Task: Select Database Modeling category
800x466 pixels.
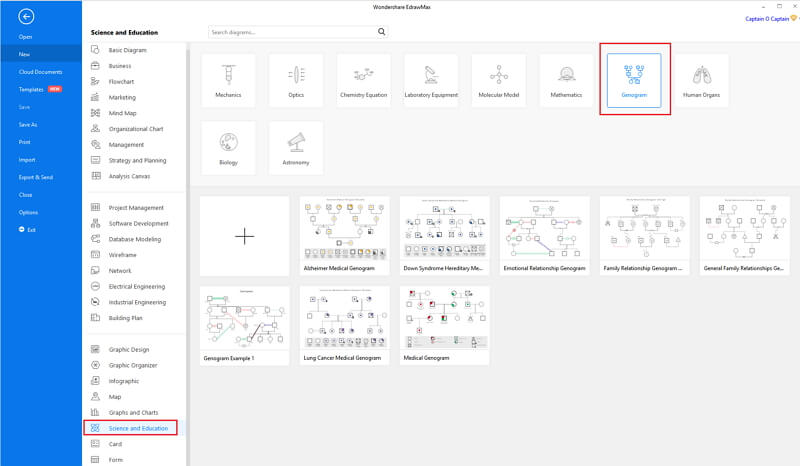Action: [x=134, y=239]
